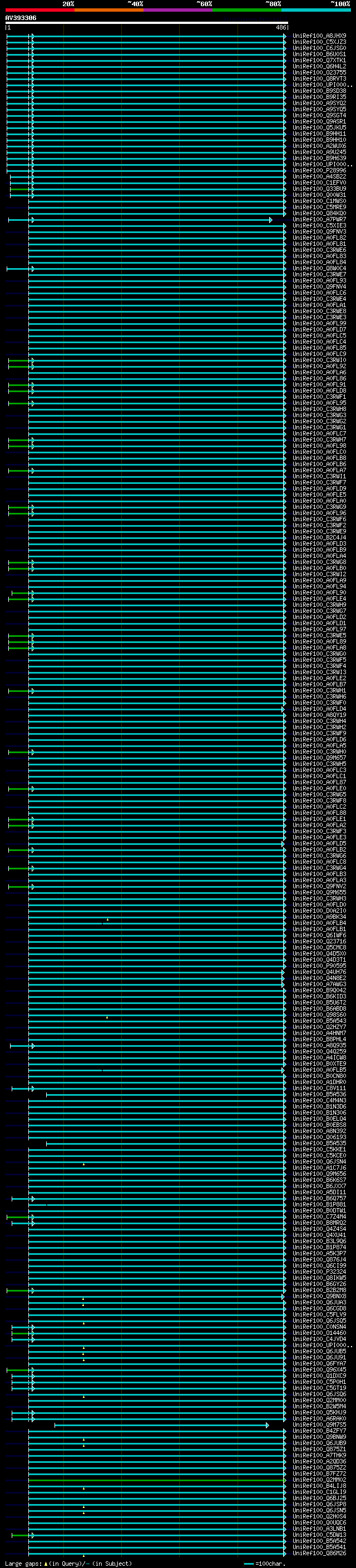Open the UniRef100_C5XJZ3 hit label

point(319,42)
